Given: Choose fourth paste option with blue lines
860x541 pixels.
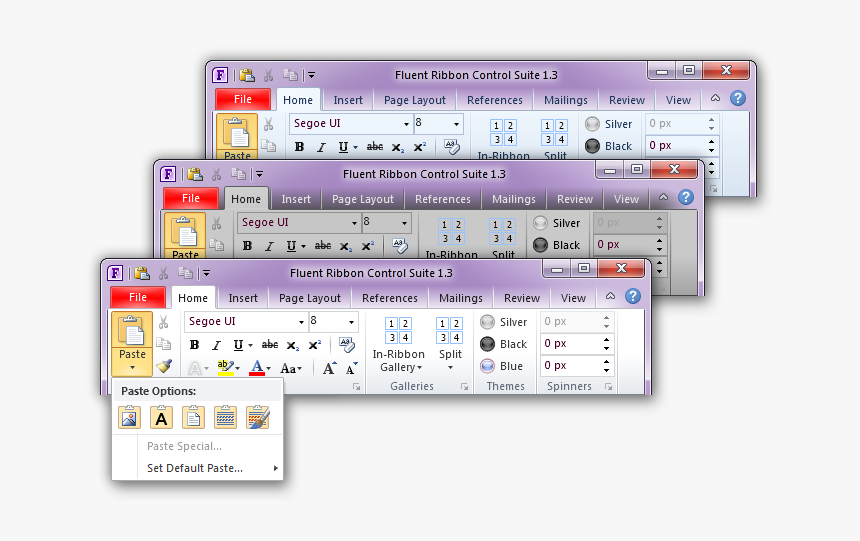Looking at the screenshot, I should click(225, 418).
